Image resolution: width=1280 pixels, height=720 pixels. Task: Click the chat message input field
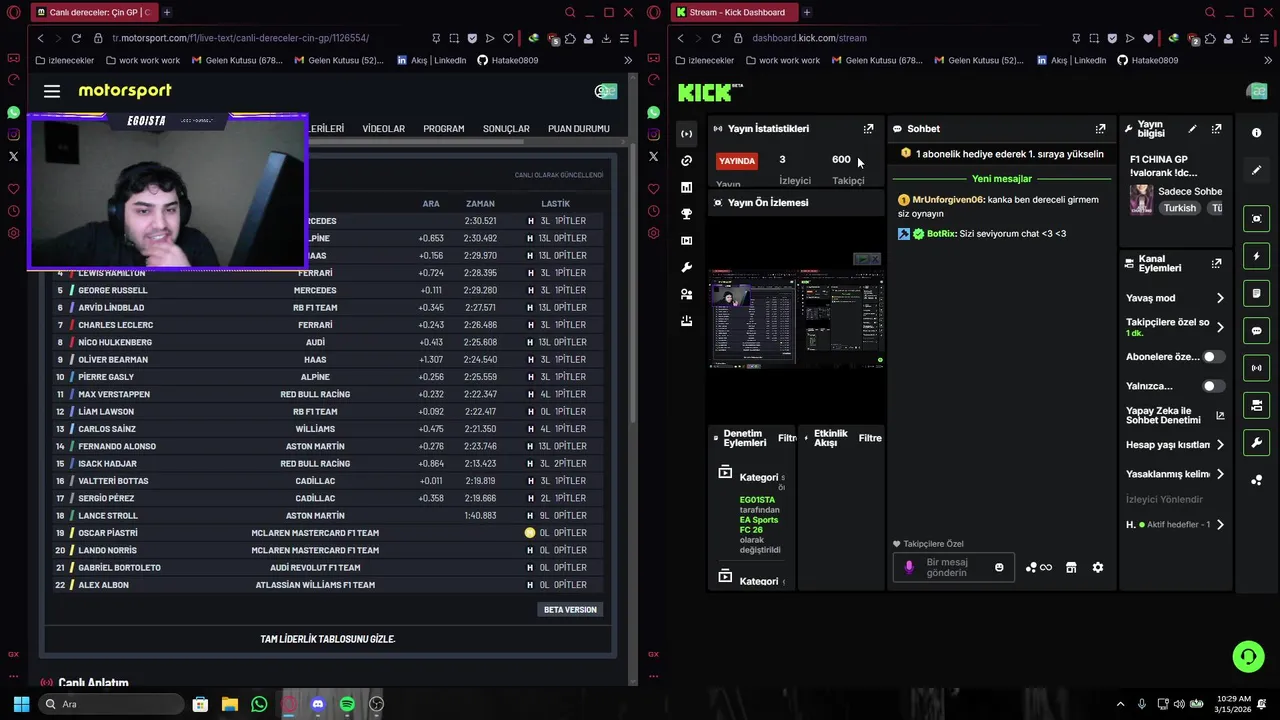click(955, 568)
